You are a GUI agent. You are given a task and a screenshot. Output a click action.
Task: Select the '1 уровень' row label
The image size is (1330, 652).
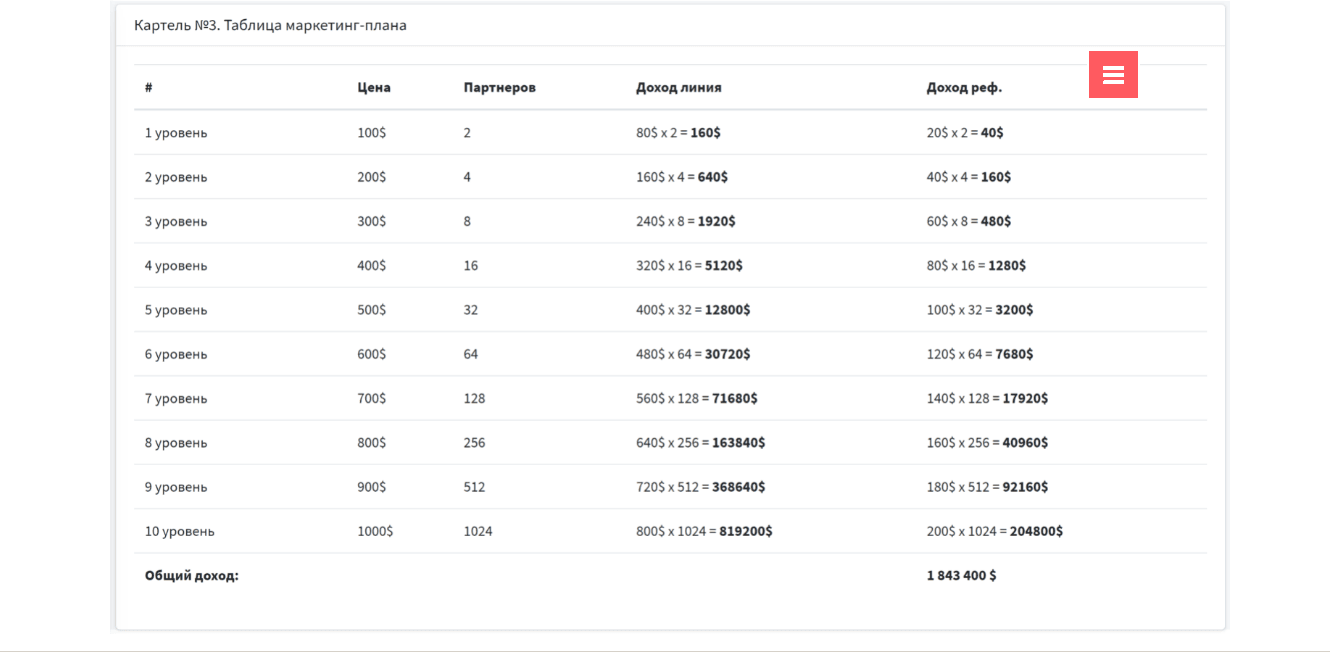176,133
